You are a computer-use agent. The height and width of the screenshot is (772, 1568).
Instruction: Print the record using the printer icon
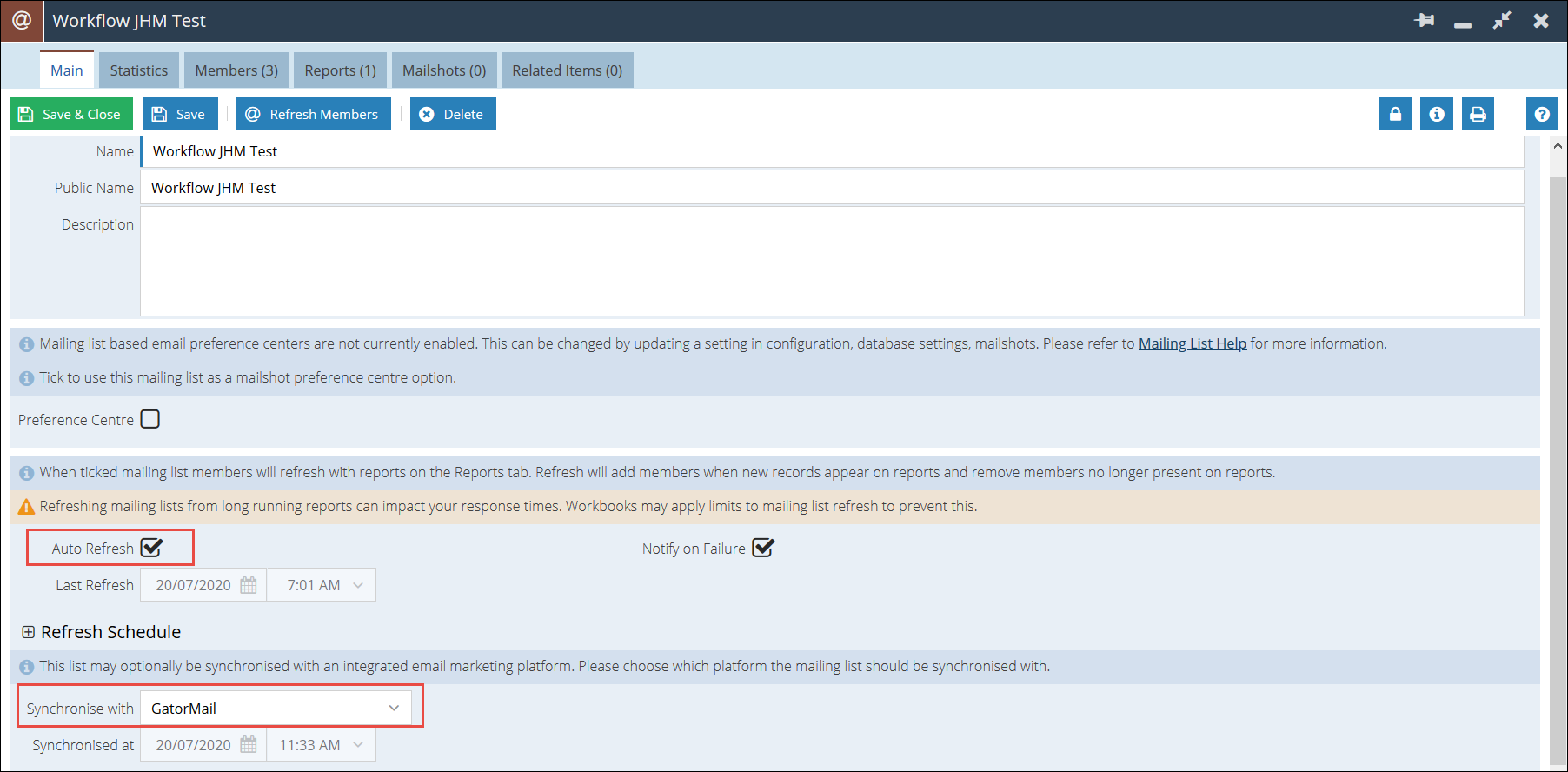1478,114
